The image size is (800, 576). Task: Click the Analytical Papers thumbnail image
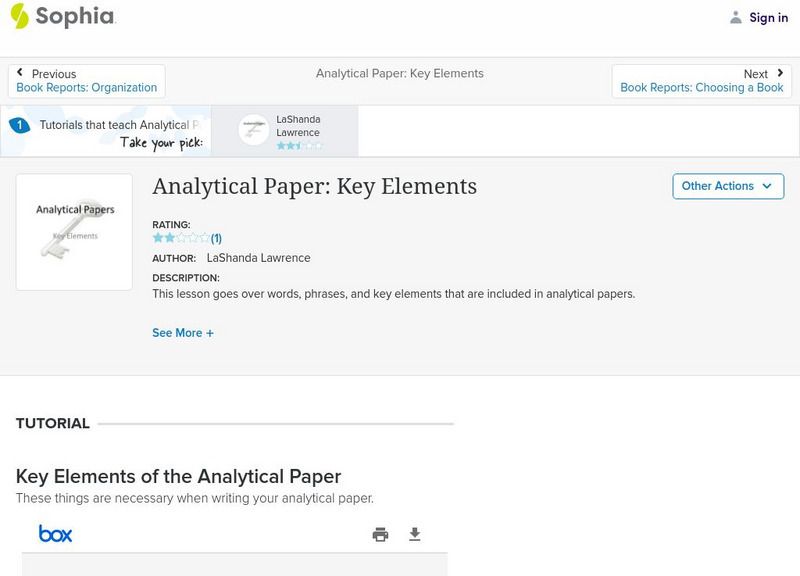tap(74, 232)
